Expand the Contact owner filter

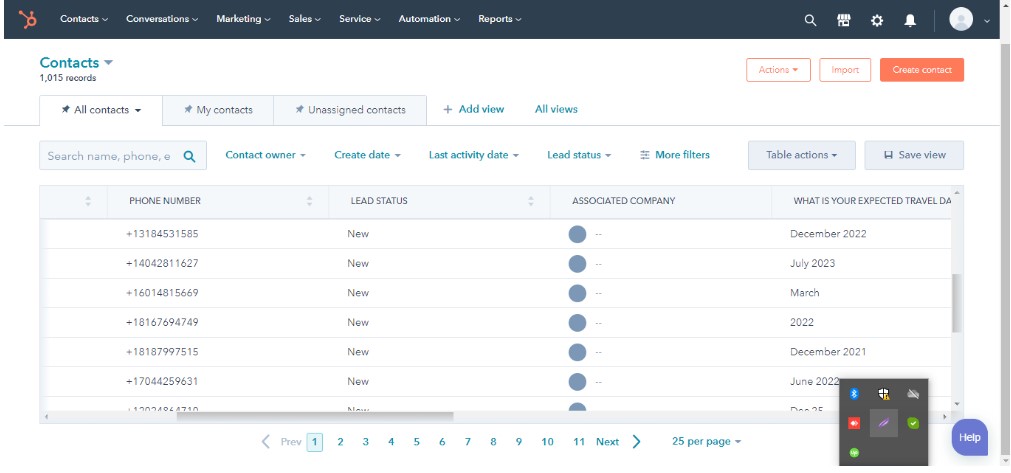[265, 155]
